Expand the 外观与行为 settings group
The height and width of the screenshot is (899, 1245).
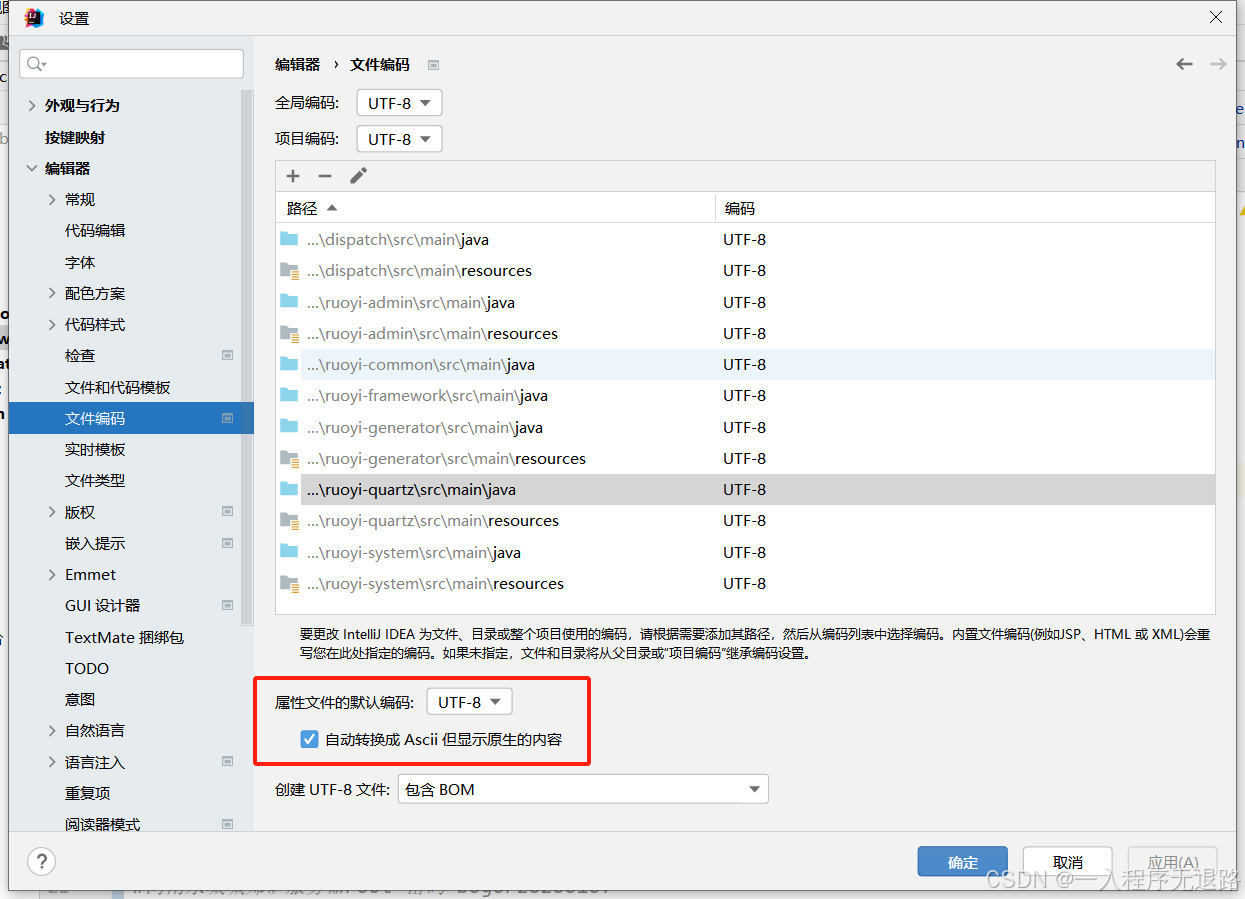[x=32, y=105]
